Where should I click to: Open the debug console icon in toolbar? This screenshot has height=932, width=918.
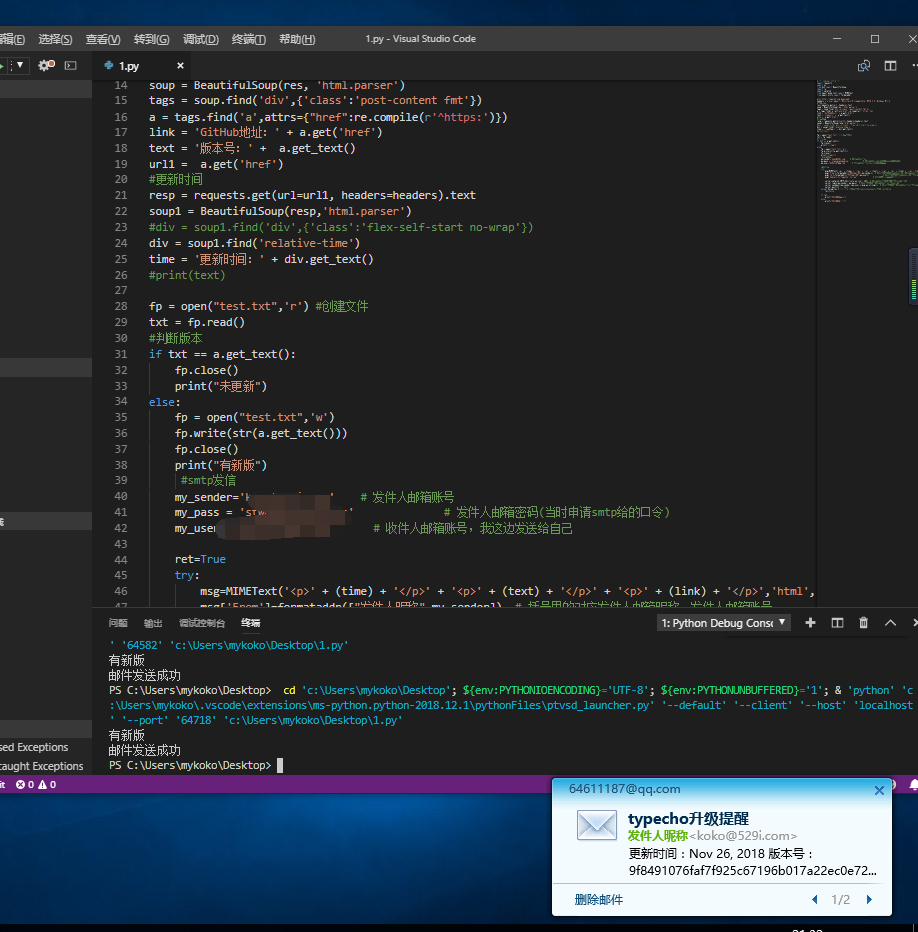(70, 65)
